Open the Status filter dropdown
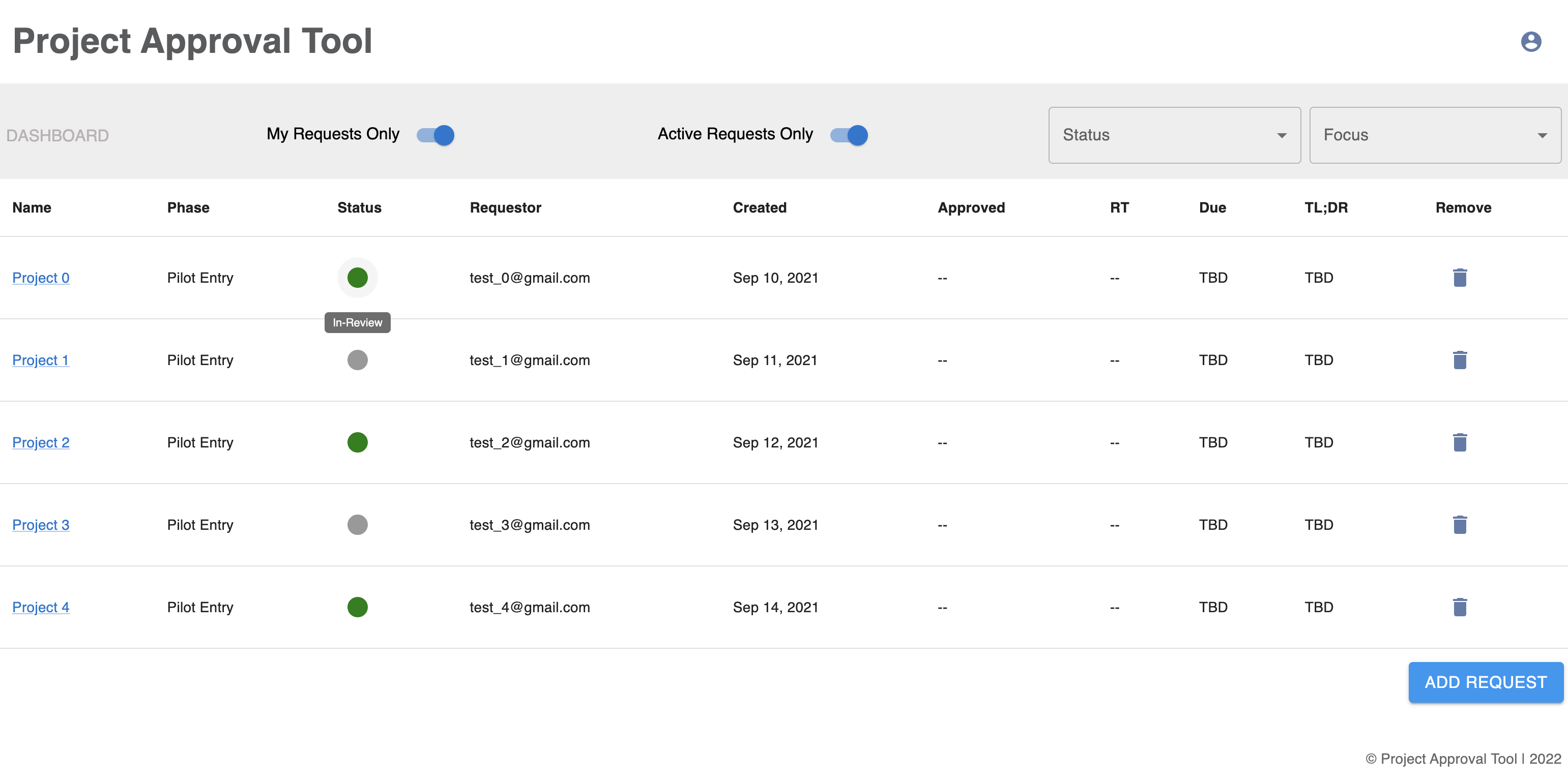The image size is (1568, 780). 1174,134
